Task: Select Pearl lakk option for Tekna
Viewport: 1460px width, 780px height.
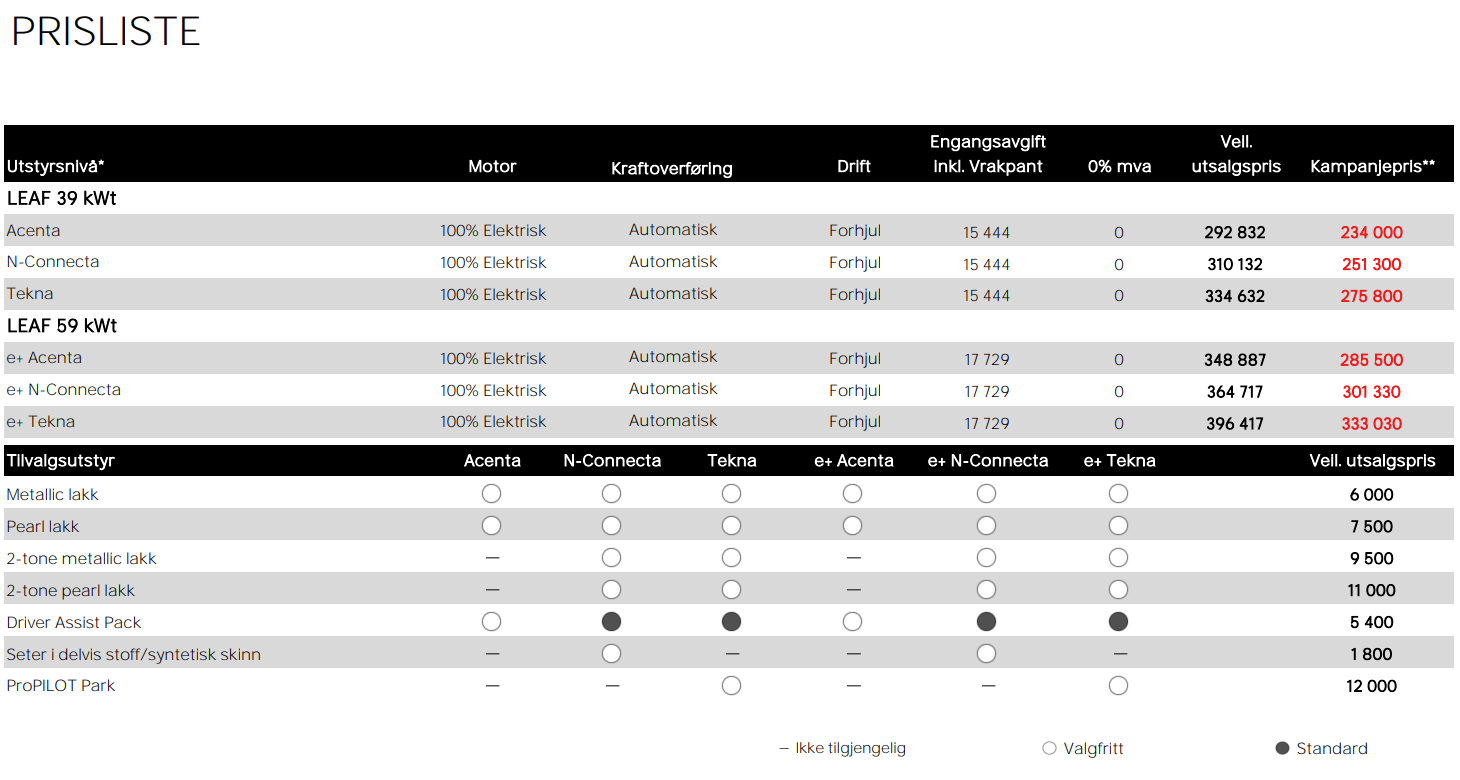Action: (x=732, y=526)
